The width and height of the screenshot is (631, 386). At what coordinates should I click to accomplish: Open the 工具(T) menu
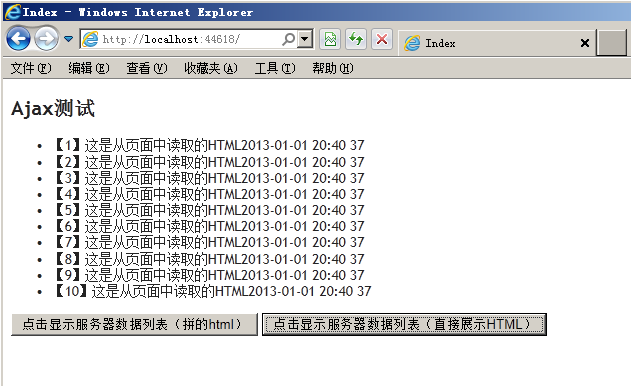pos(275,68)
